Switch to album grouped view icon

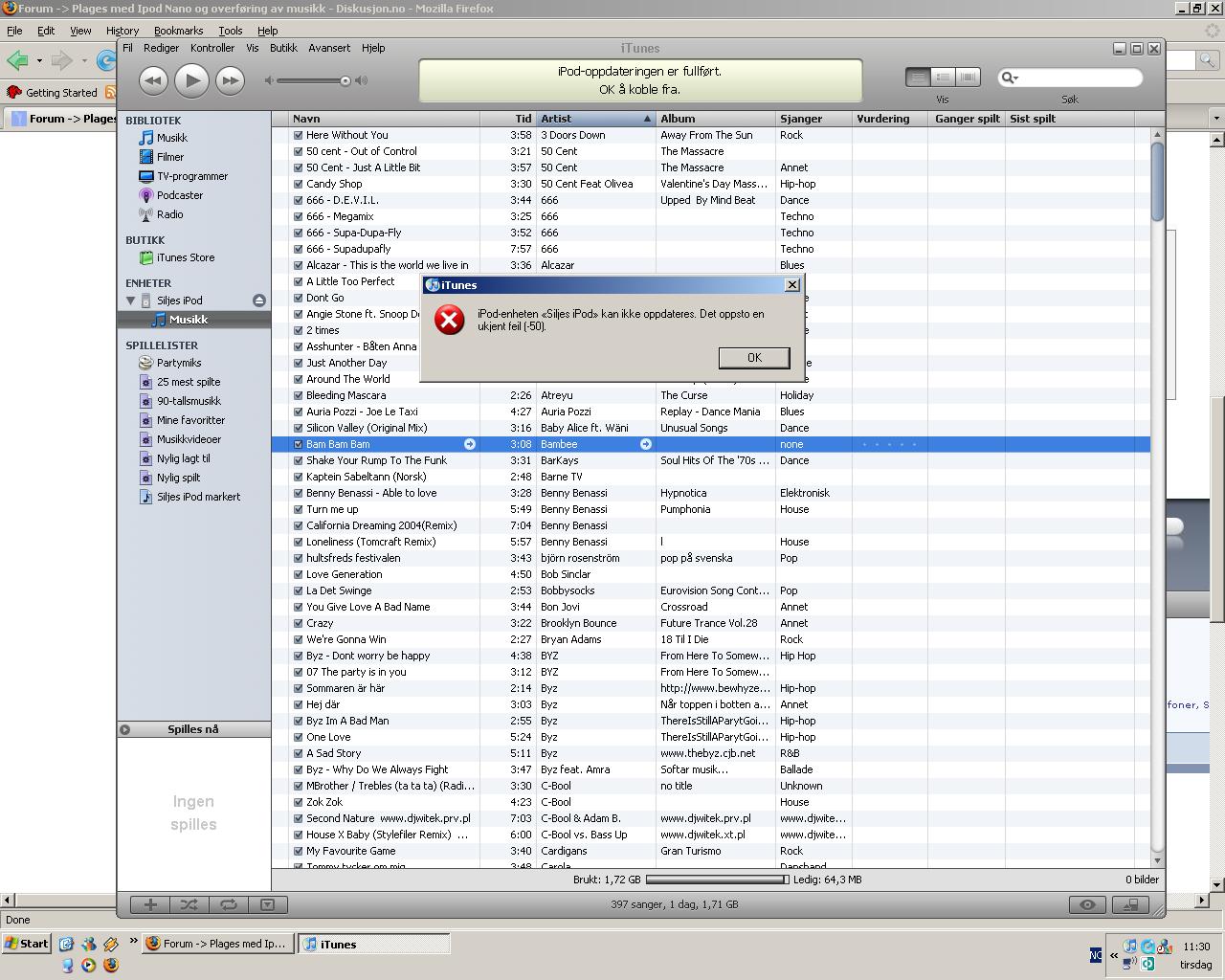point(943,77)
